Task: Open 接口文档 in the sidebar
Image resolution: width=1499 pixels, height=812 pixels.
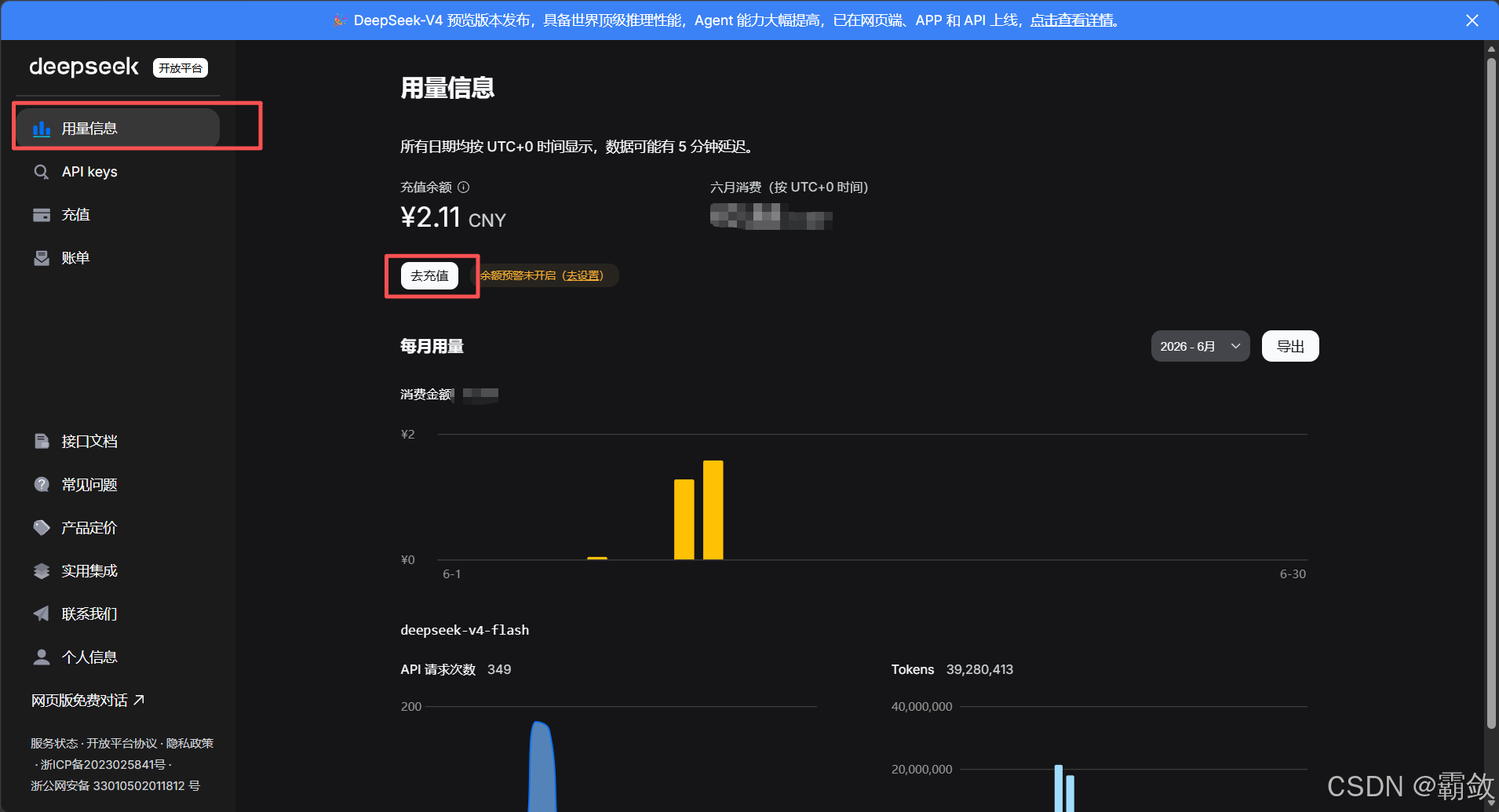Action: tap(117, 442)
